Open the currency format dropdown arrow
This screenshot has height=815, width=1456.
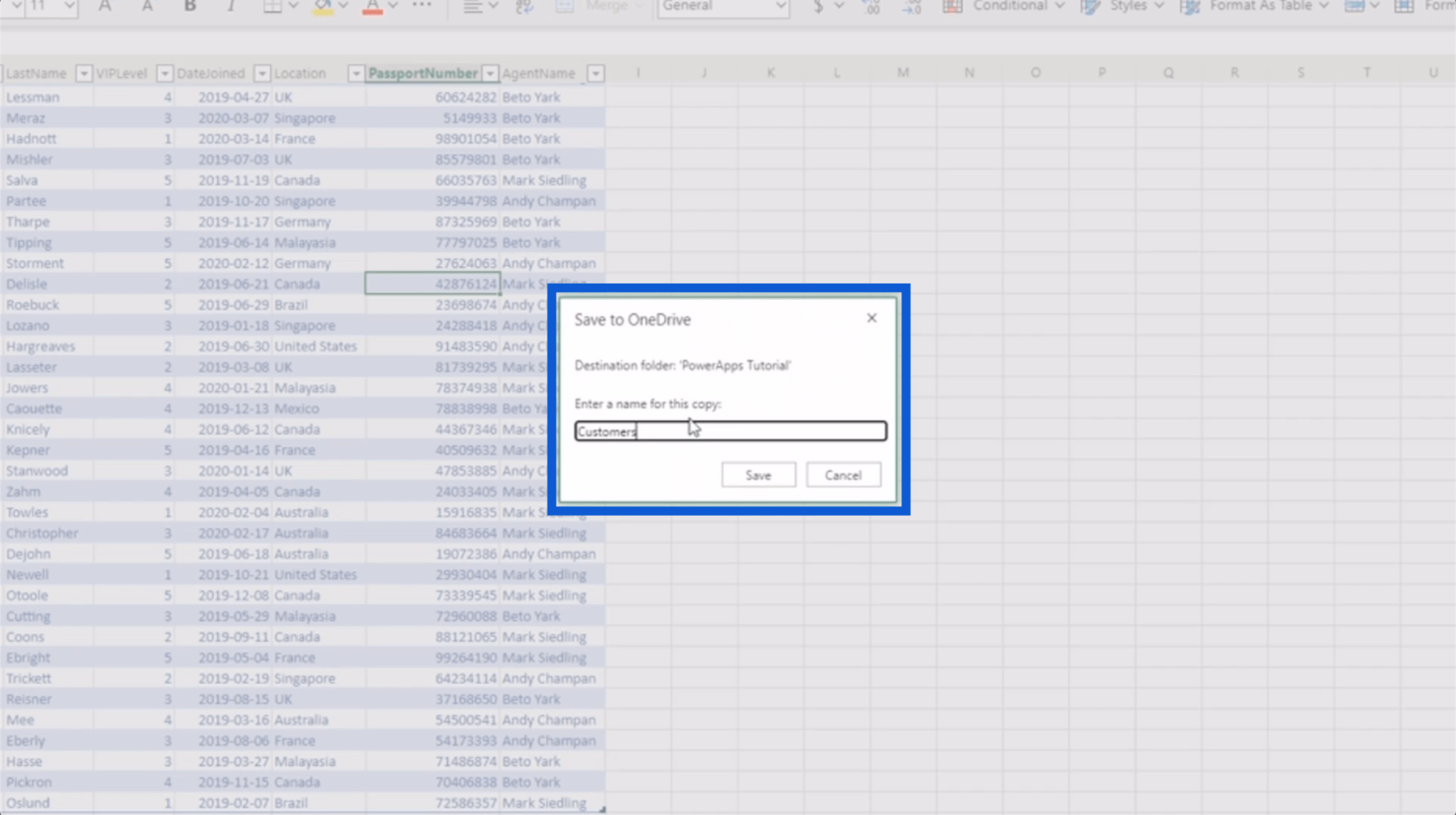[839, 6]
